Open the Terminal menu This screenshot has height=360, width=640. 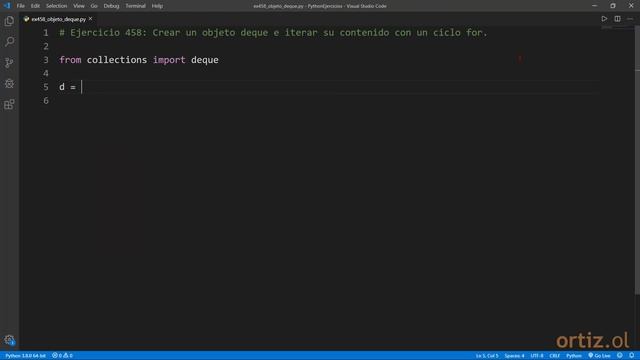click(136, 6)
